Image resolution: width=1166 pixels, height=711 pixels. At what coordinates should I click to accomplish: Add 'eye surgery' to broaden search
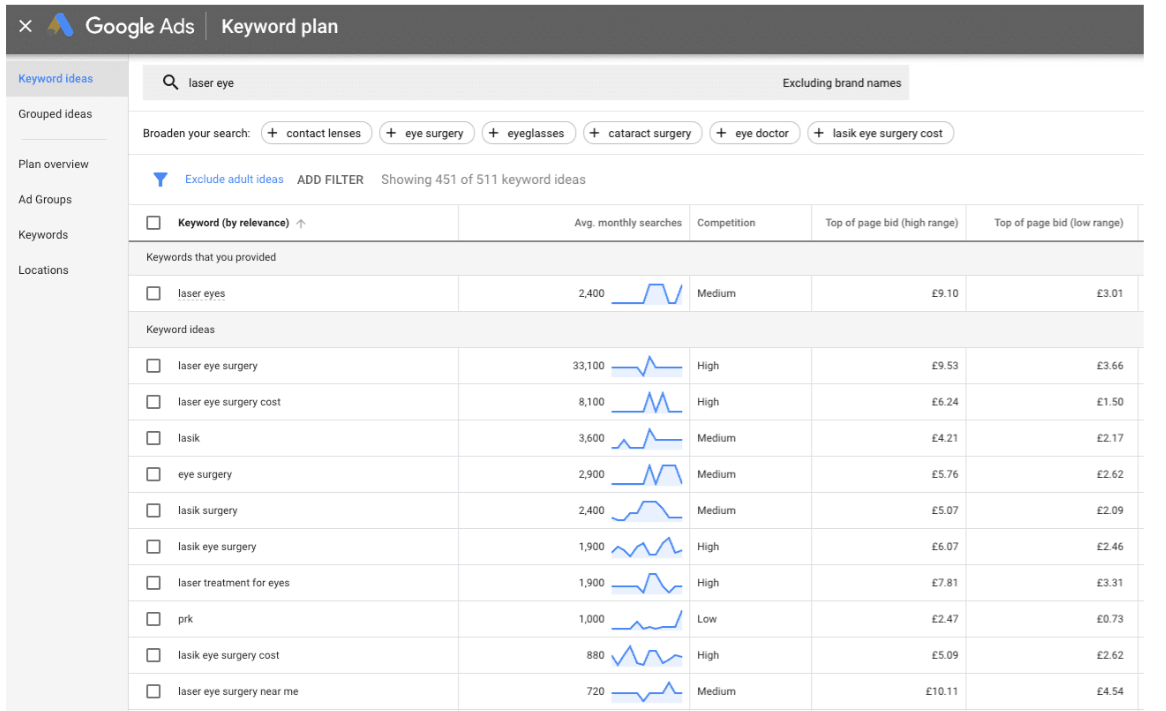coord(427,133)
